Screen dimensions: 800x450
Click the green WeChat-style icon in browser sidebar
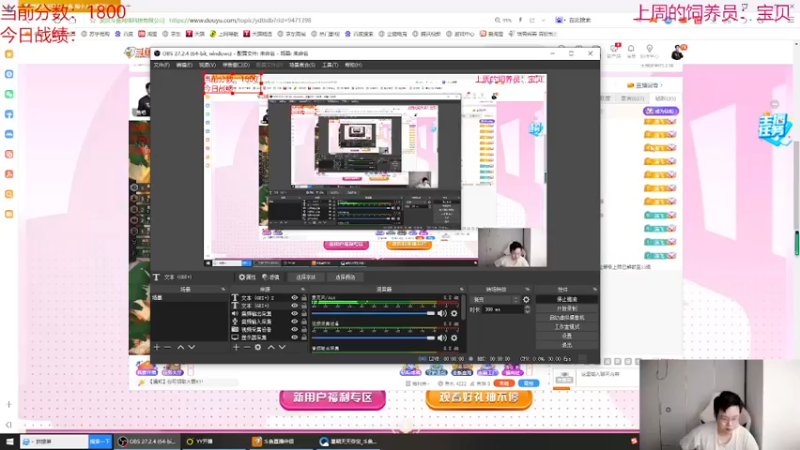[9, 94]
